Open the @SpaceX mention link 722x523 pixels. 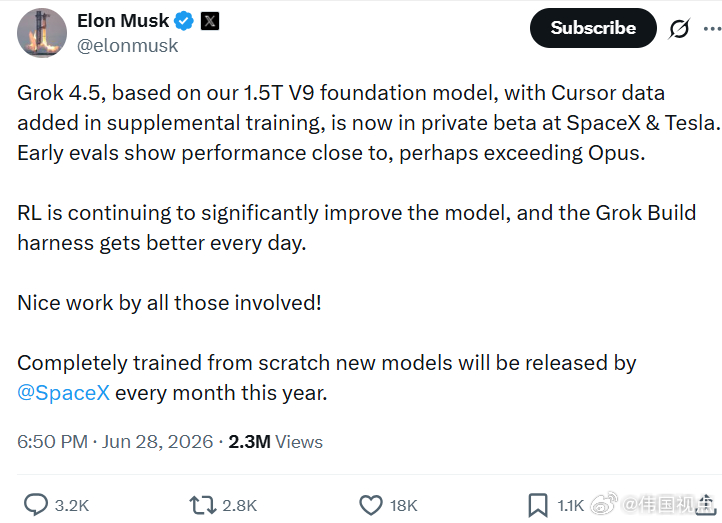pyautogui.click(x=64, y=393)
